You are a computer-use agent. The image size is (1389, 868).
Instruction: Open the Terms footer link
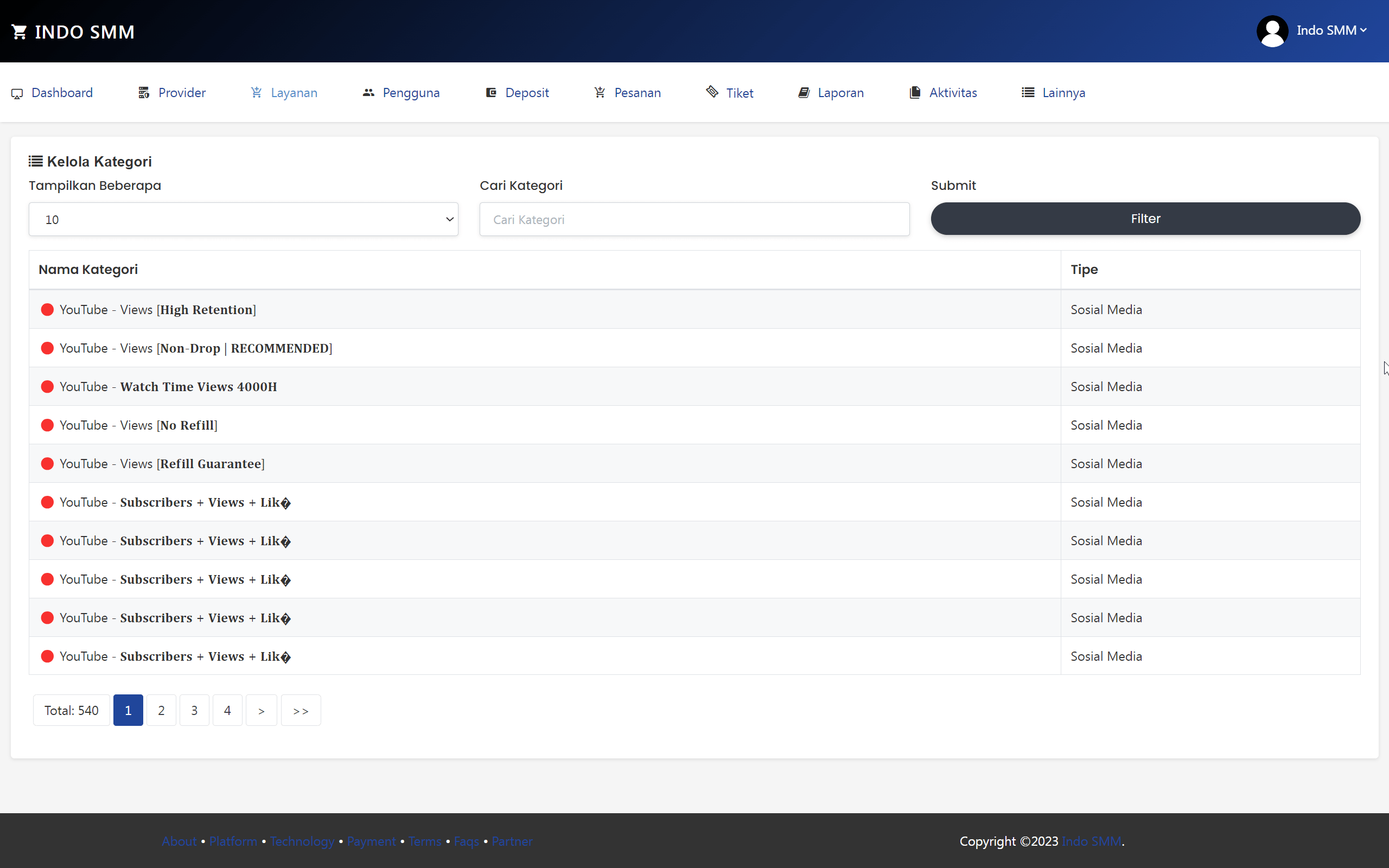[424, 841]
